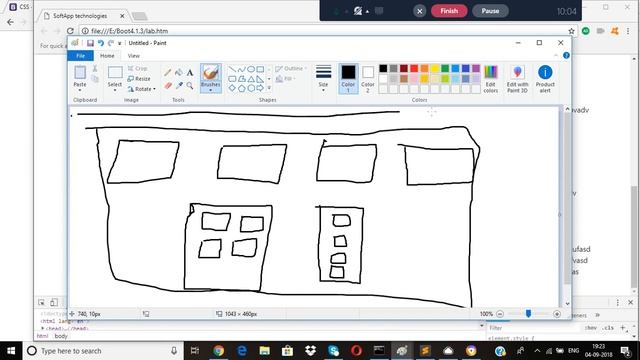The height and width of the screenshot is (360, 640).
Task: Click the zoom in plus button
Action: [x=557, y=314]
